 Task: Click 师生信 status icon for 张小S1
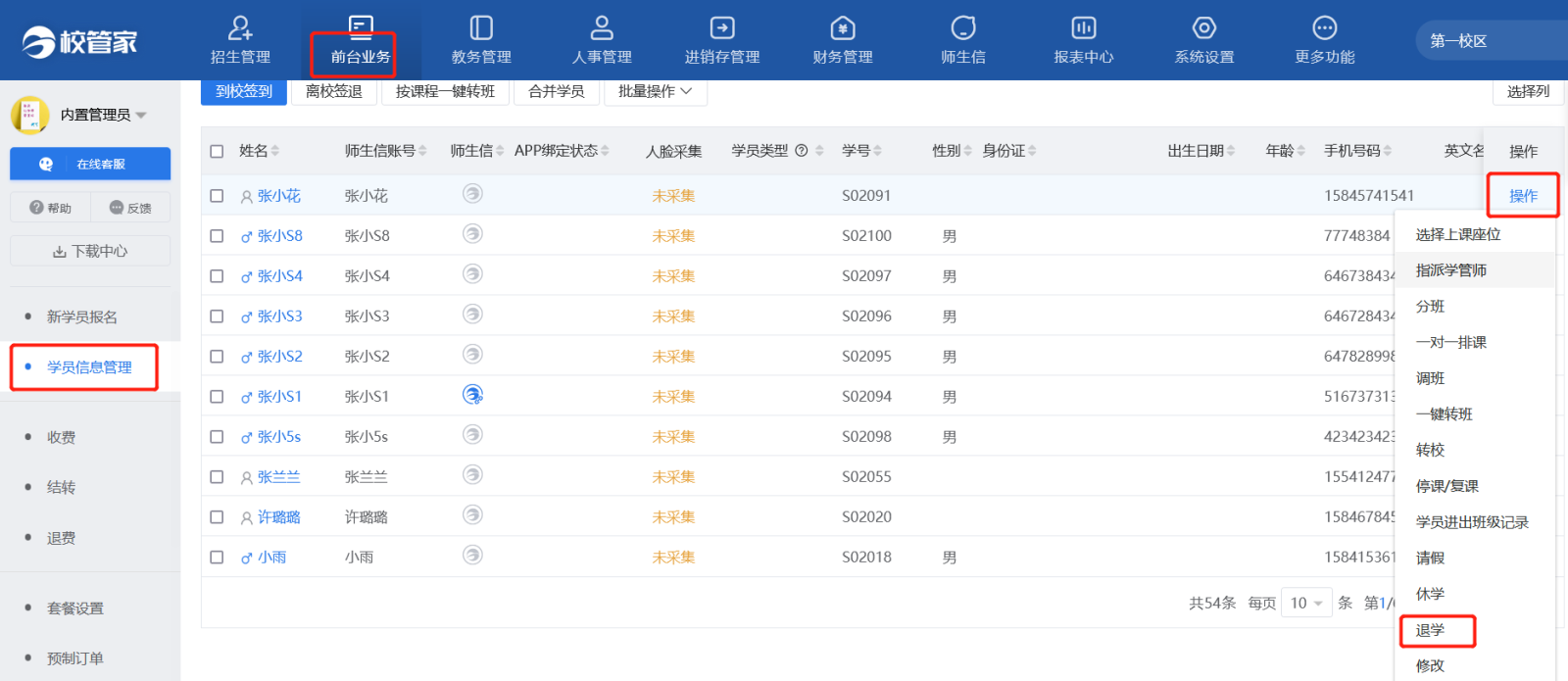pos(472,395)
